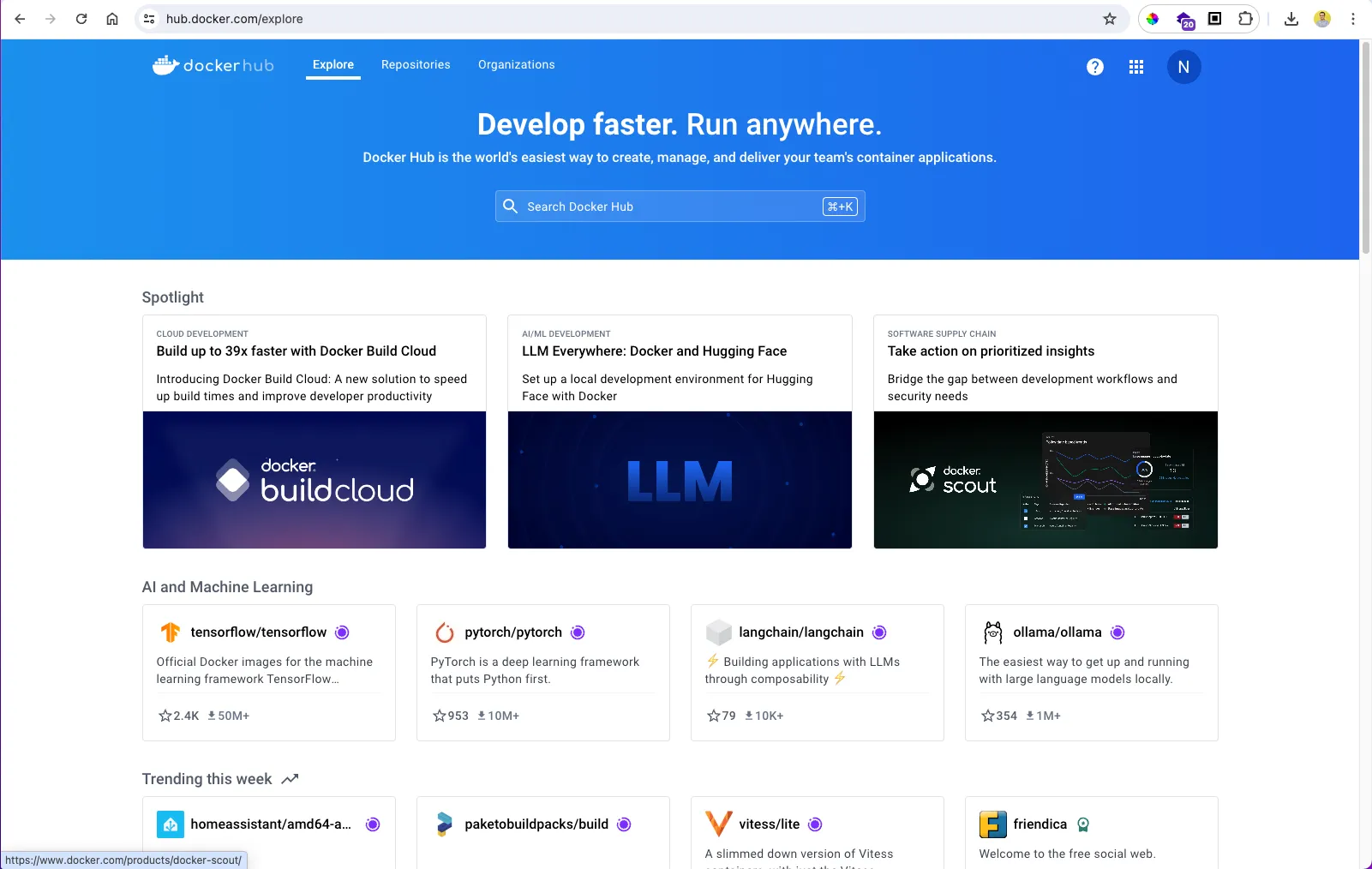Screen dimensions: 1372x869
Task: Open the help question mark icon
Action: pos(1095,67)
